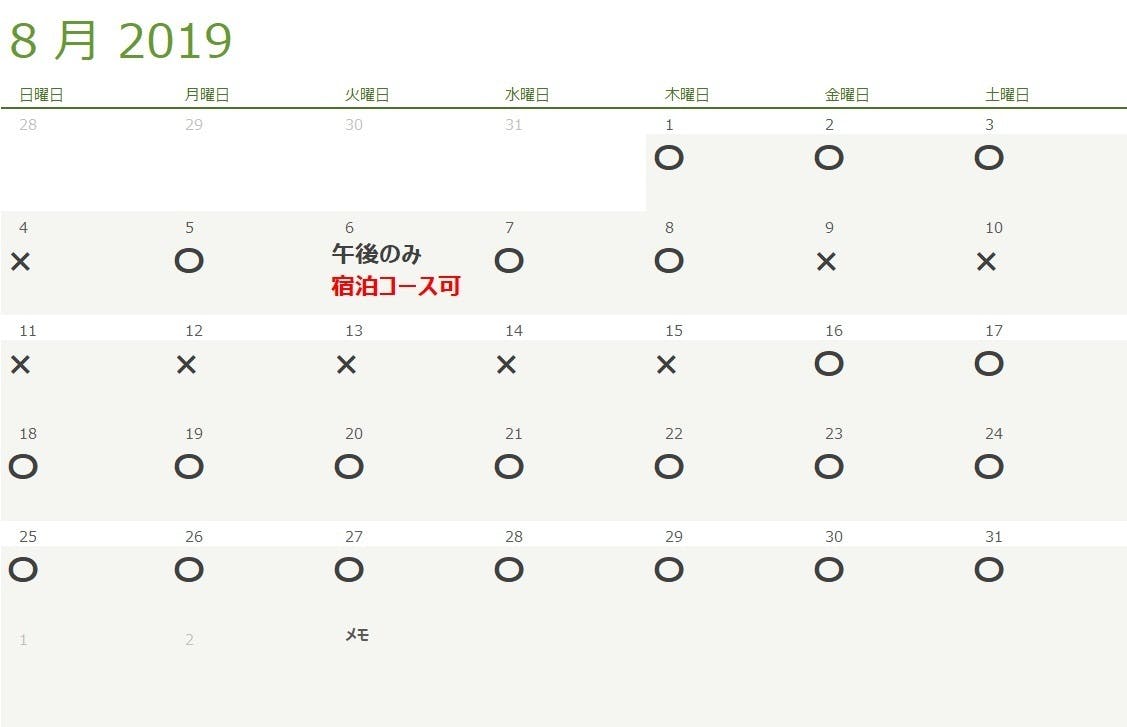
Task: Click the red 宿泊コース可 text
Action: click(396, 287)
